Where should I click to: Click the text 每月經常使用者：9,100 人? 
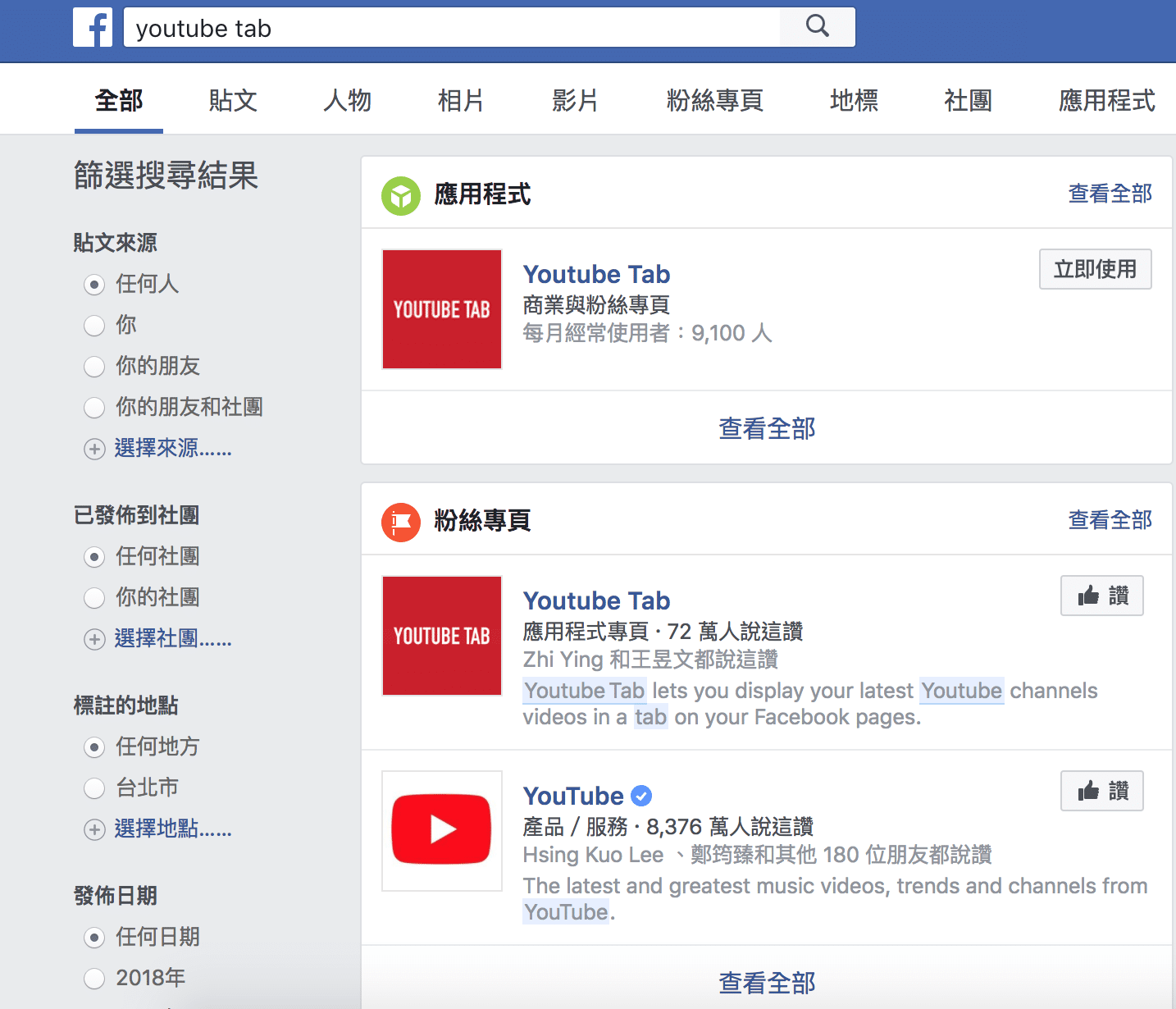coord(648,333)
